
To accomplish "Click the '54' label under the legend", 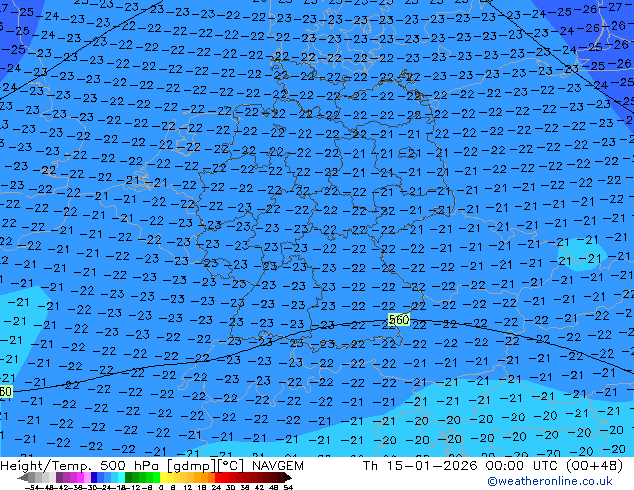I will (289, 487).
